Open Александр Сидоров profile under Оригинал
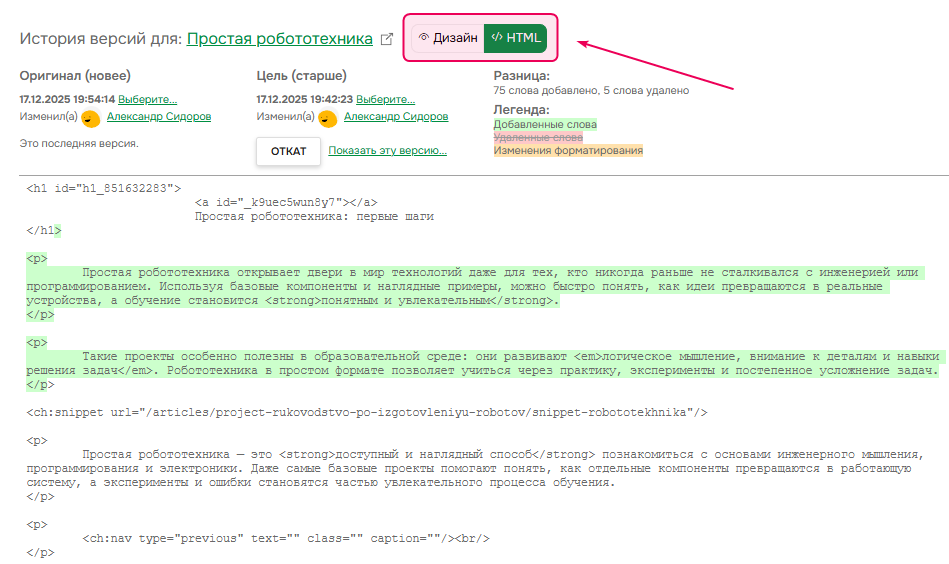 tap(159, 116)
